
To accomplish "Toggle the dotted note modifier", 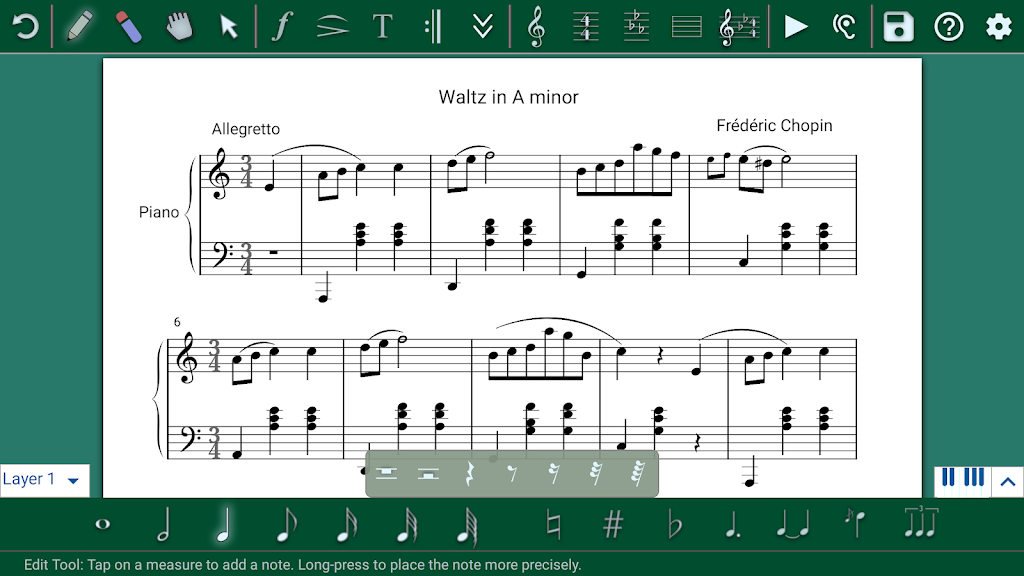I will (x=733, y=524).
